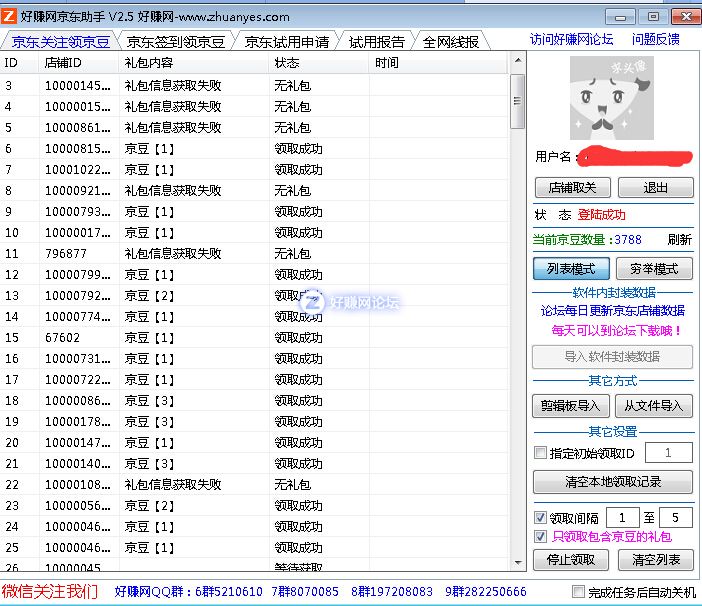702x606 pixels.
Task: Click the 礼包内容 column header
Action: point(194,63)
